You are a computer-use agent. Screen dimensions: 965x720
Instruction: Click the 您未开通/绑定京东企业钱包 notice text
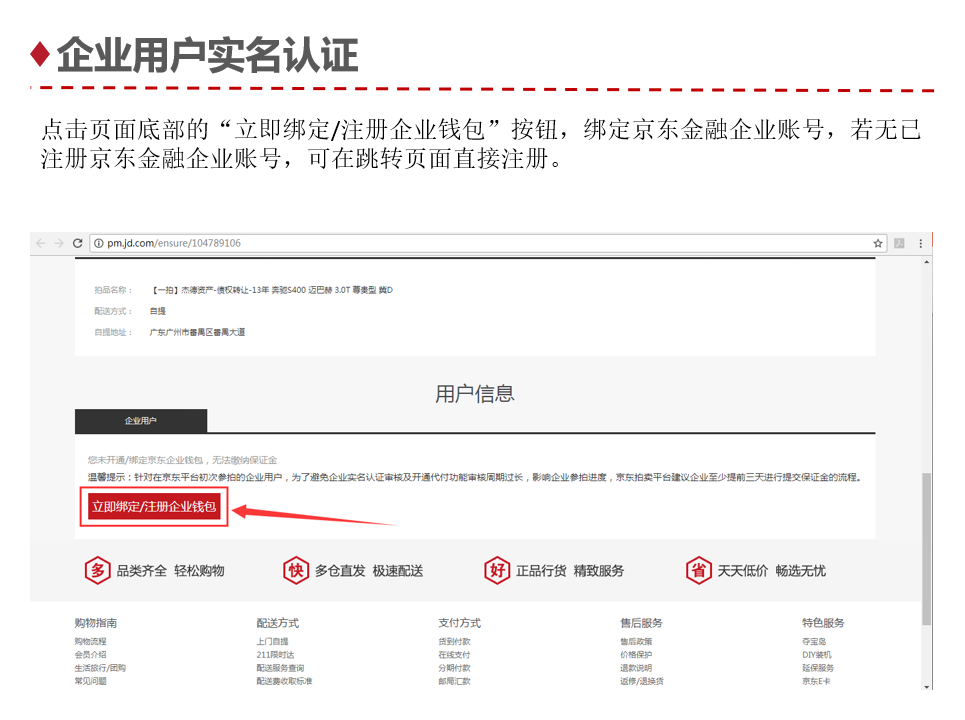click(182, 460)
